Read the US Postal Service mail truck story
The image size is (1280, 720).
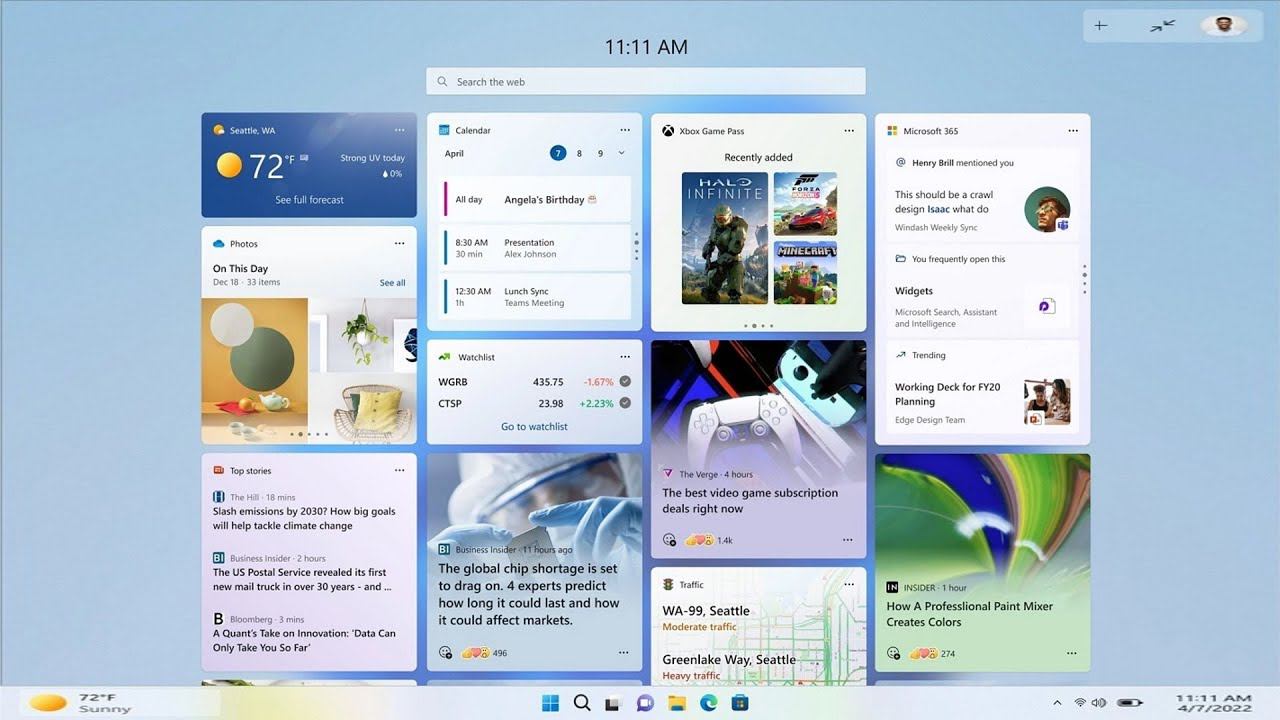302,580
